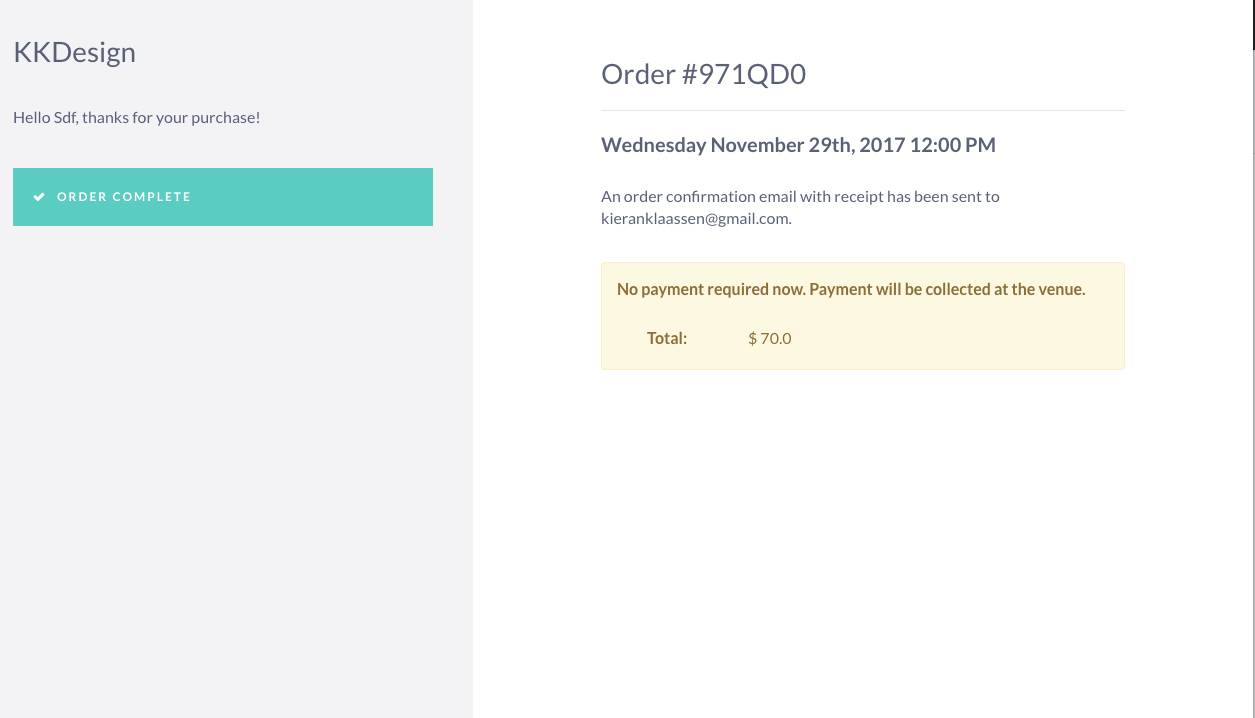The width and height of the screenshot is (1255, 718).
Task: Click the checkmark icon on Order Complete banner
Action: point(39,196)
